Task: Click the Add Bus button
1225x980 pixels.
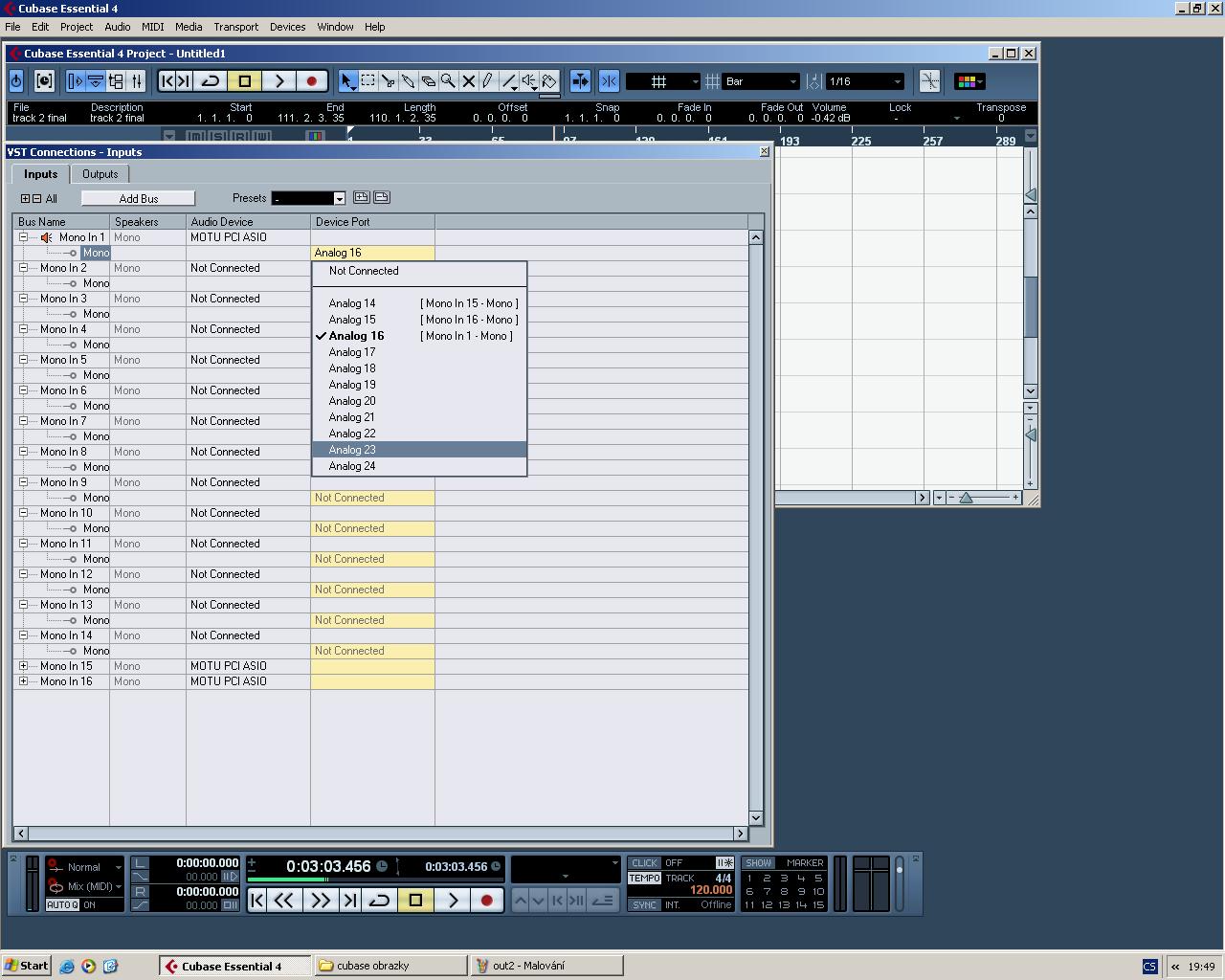Action: click(138, 198)
